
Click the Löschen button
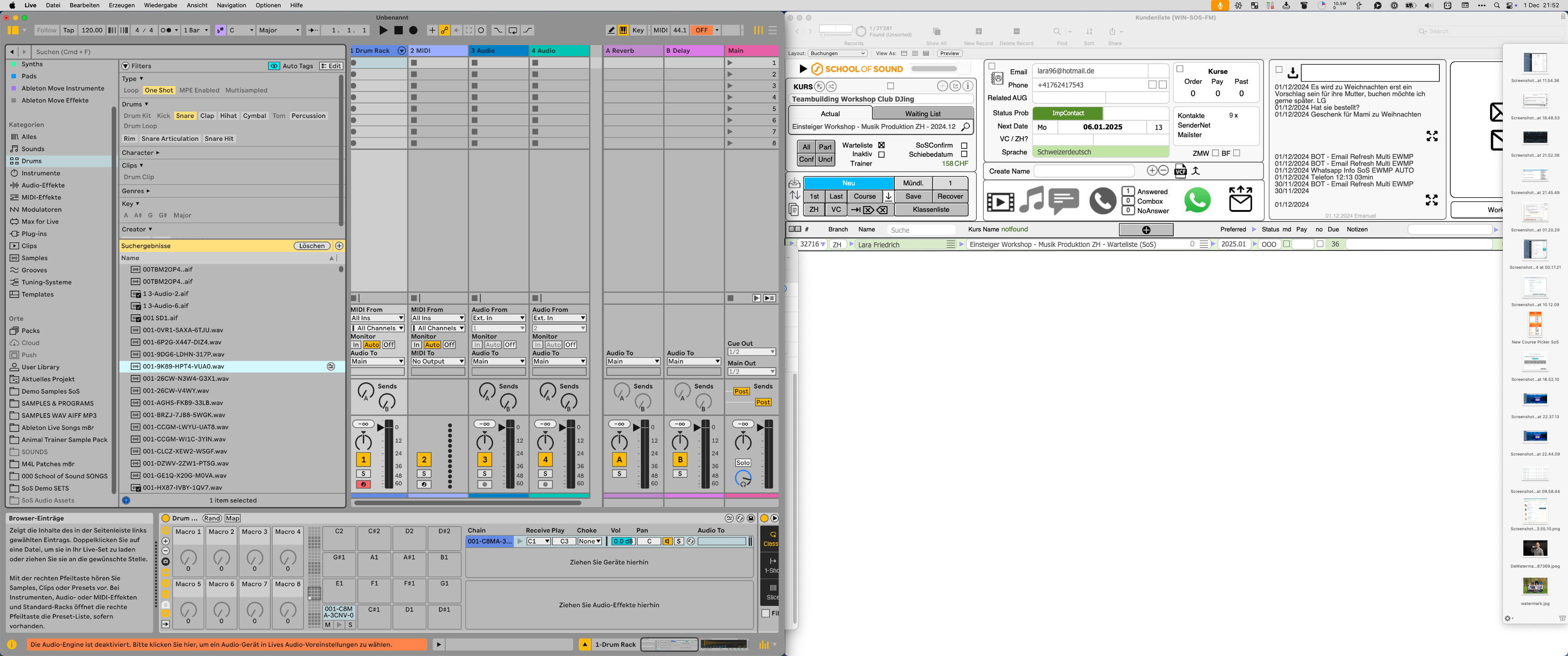tap(312, 246)
